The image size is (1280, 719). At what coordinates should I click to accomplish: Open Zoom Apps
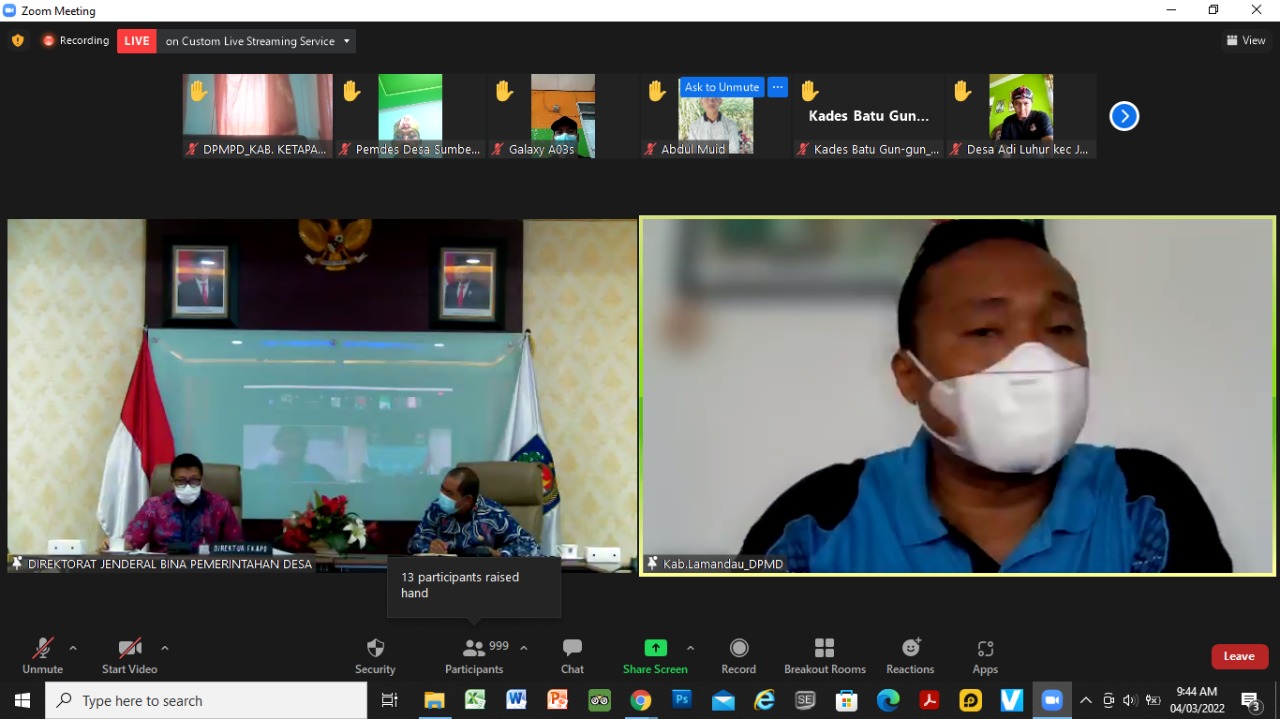tap(985, 655)
